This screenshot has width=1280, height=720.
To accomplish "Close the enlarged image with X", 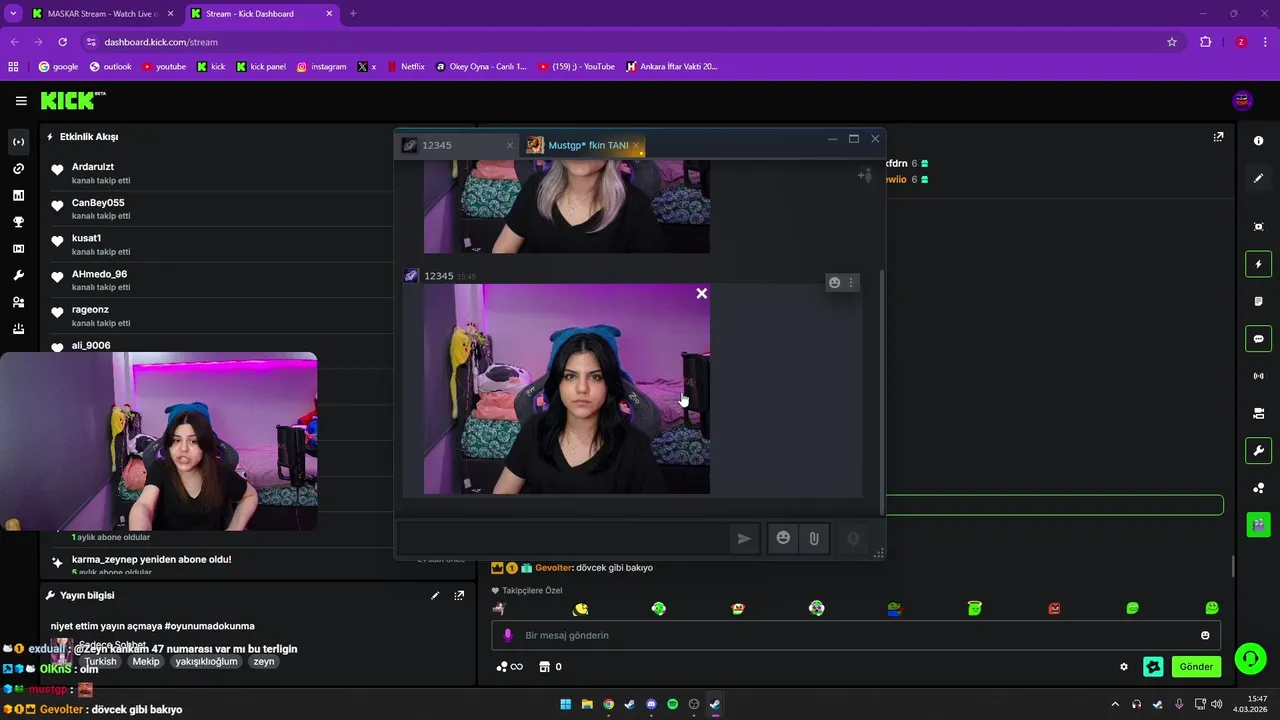I will pos(701,293).
